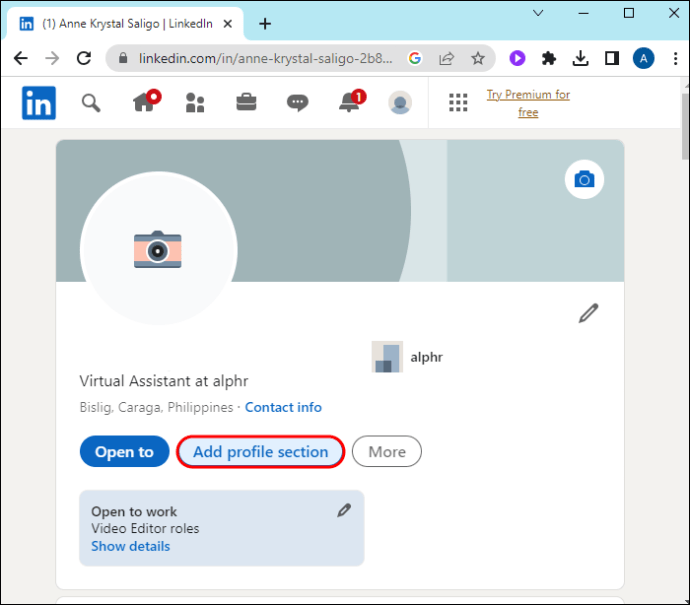The width and height of the screenshot is (690, 605).
Task: Go back with browser back arrow
Action: [x=21, y=58]
